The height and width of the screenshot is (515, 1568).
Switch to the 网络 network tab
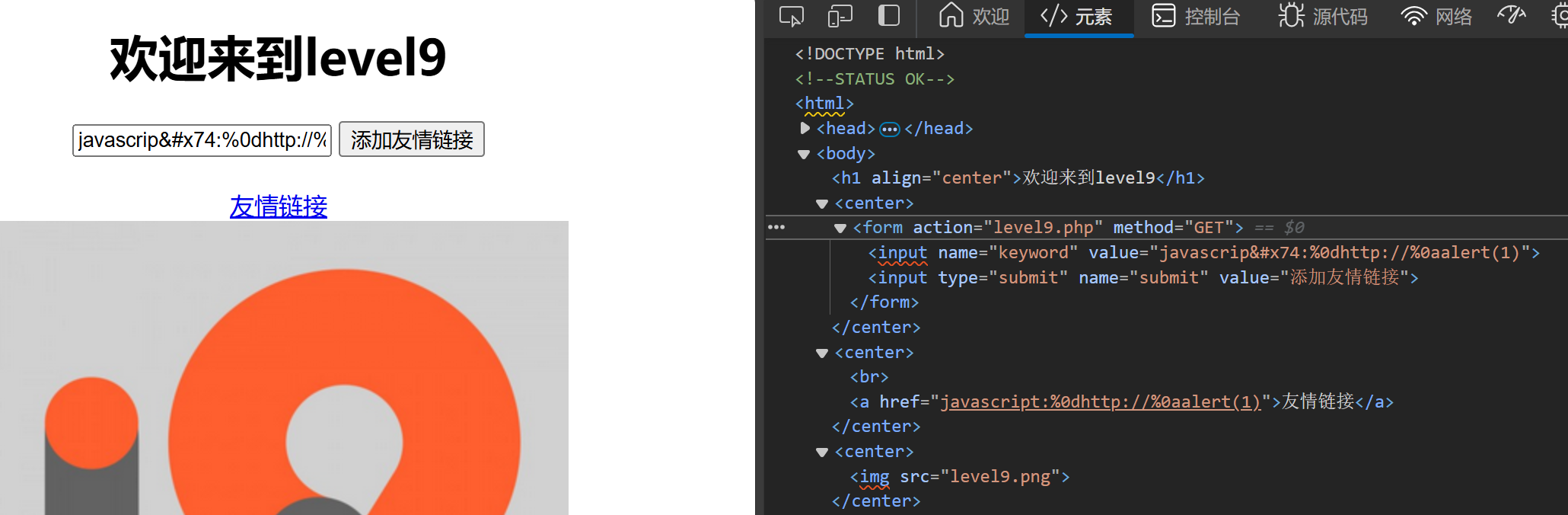tap(1437, 16)
